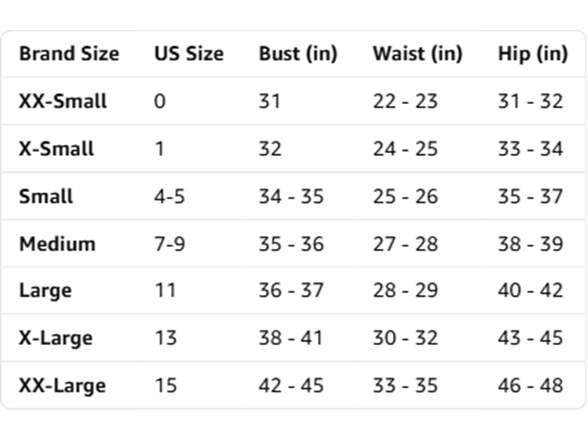This screenshot has width=588, height=441.
Task: Click the Brand Size column header
Action: 69,54
